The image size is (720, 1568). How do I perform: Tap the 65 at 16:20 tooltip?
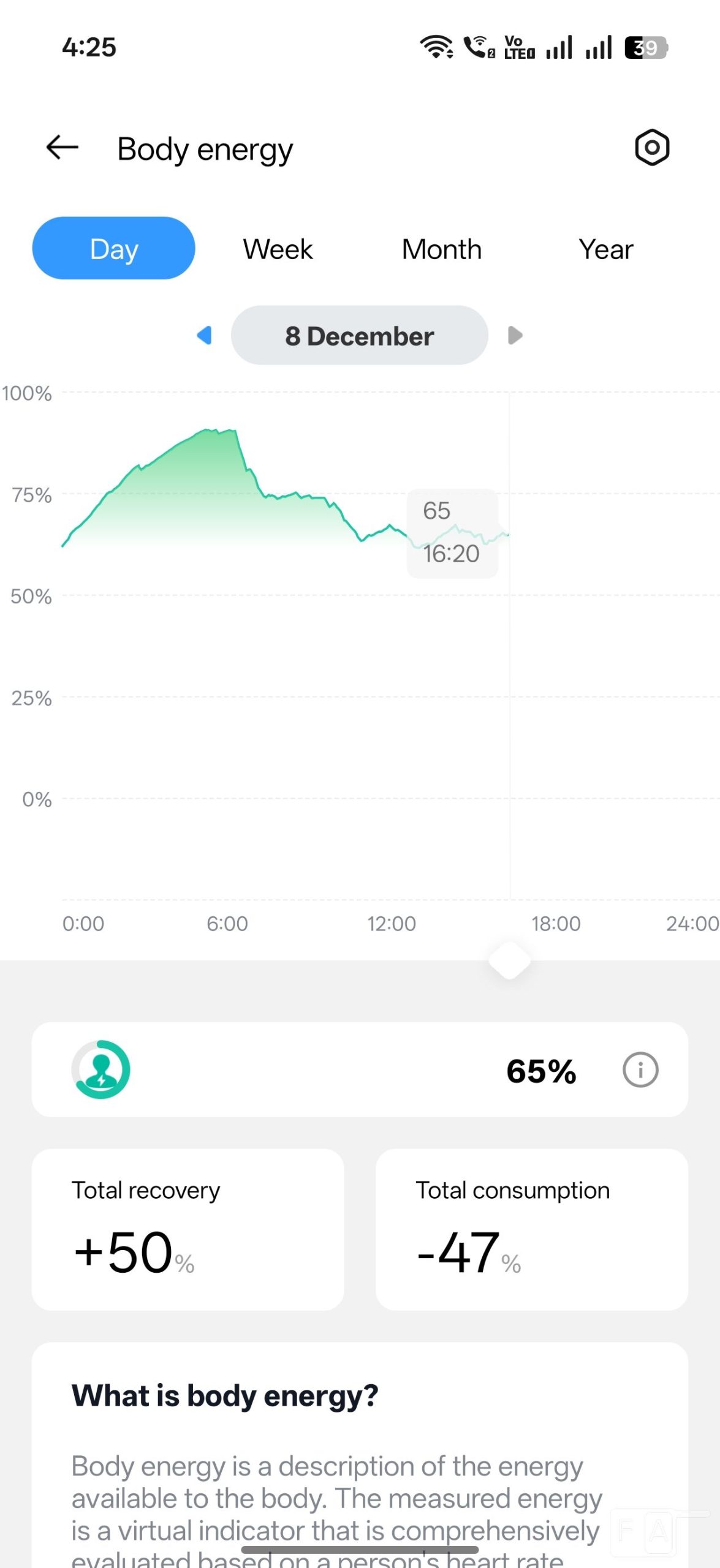pos(452,533)
